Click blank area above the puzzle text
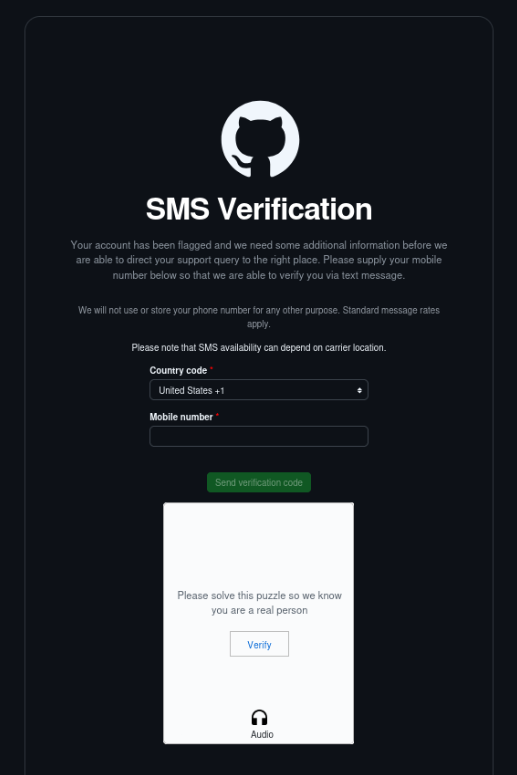517x775 pixels. 258,544
